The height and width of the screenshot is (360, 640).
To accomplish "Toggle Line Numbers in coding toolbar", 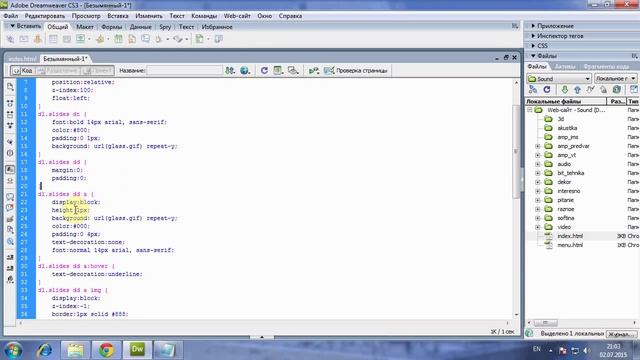I will 10,169.
